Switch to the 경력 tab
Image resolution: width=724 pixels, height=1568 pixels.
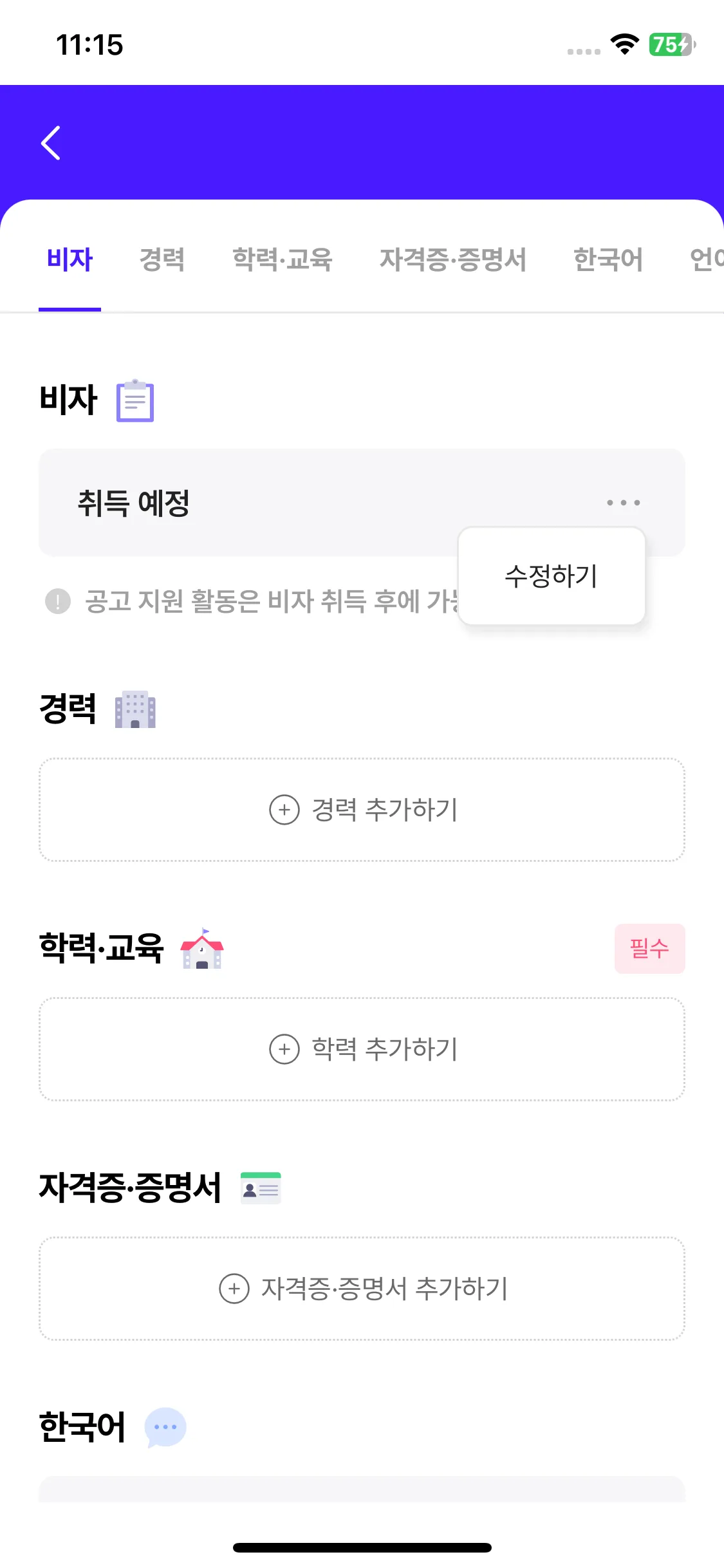pos(162,259)
